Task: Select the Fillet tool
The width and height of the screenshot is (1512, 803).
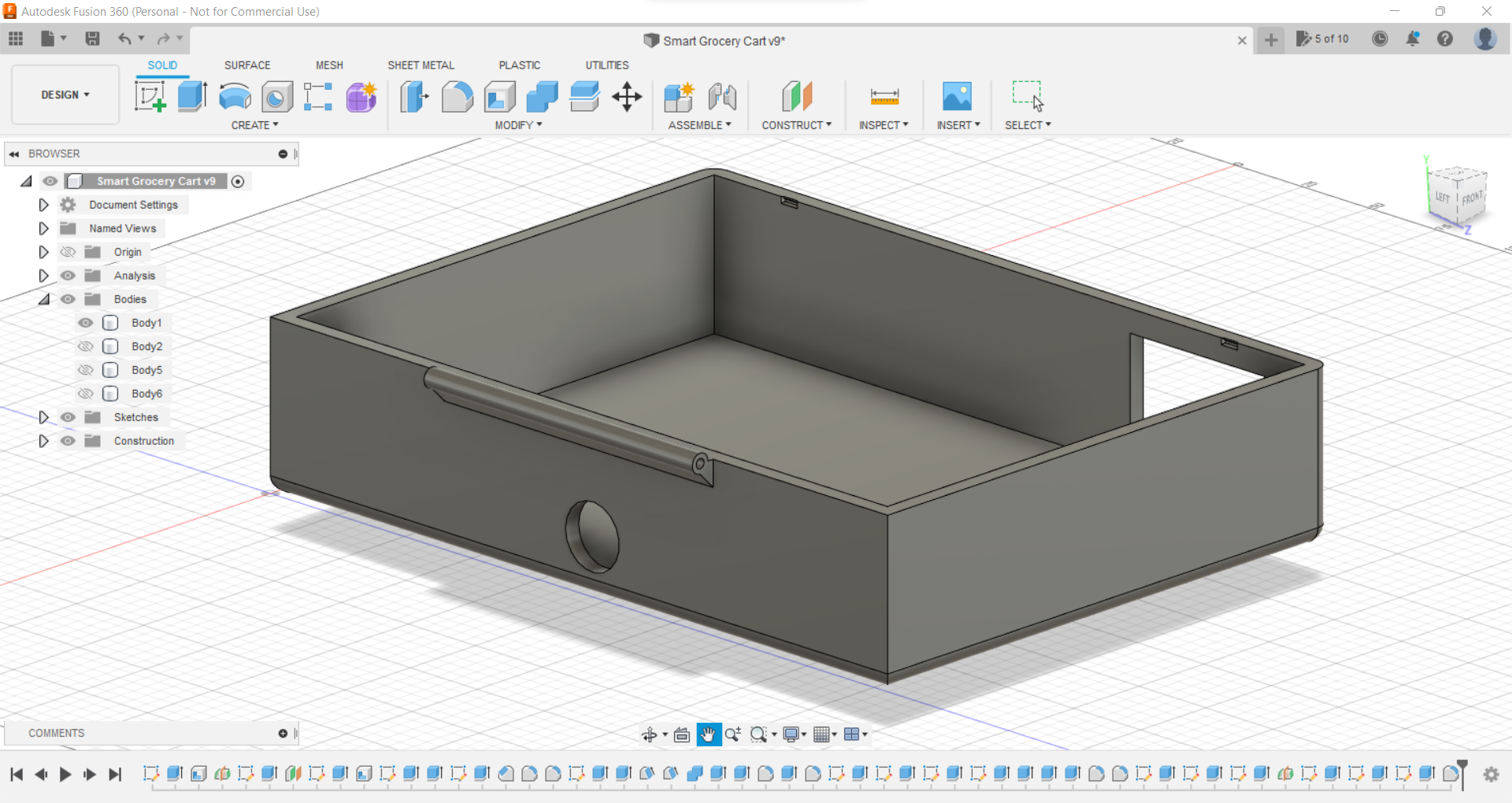Action: click(458, 96)
